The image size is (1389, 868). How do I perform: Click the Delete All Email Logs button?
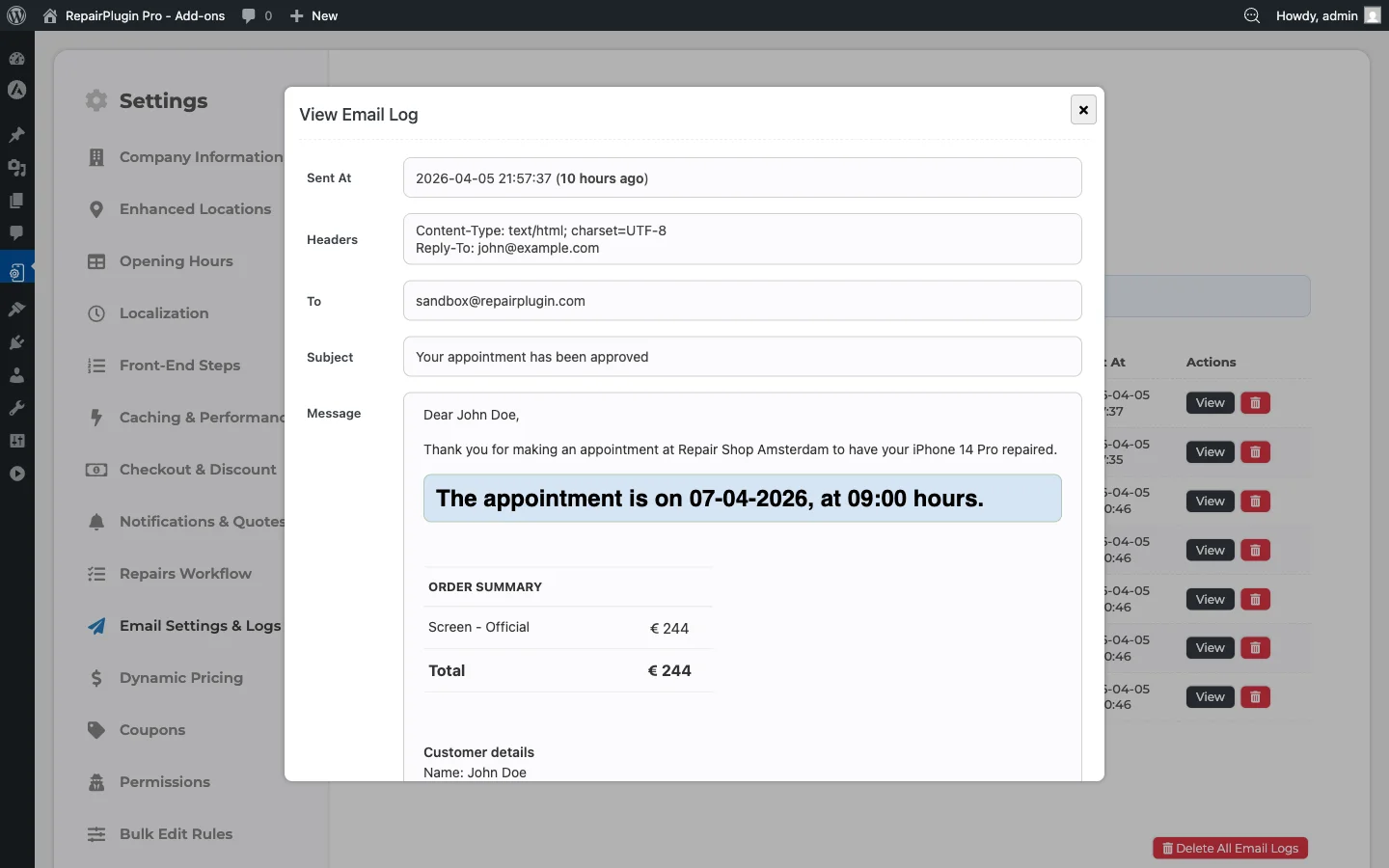pyautogui.click(x=1230, y=848)
